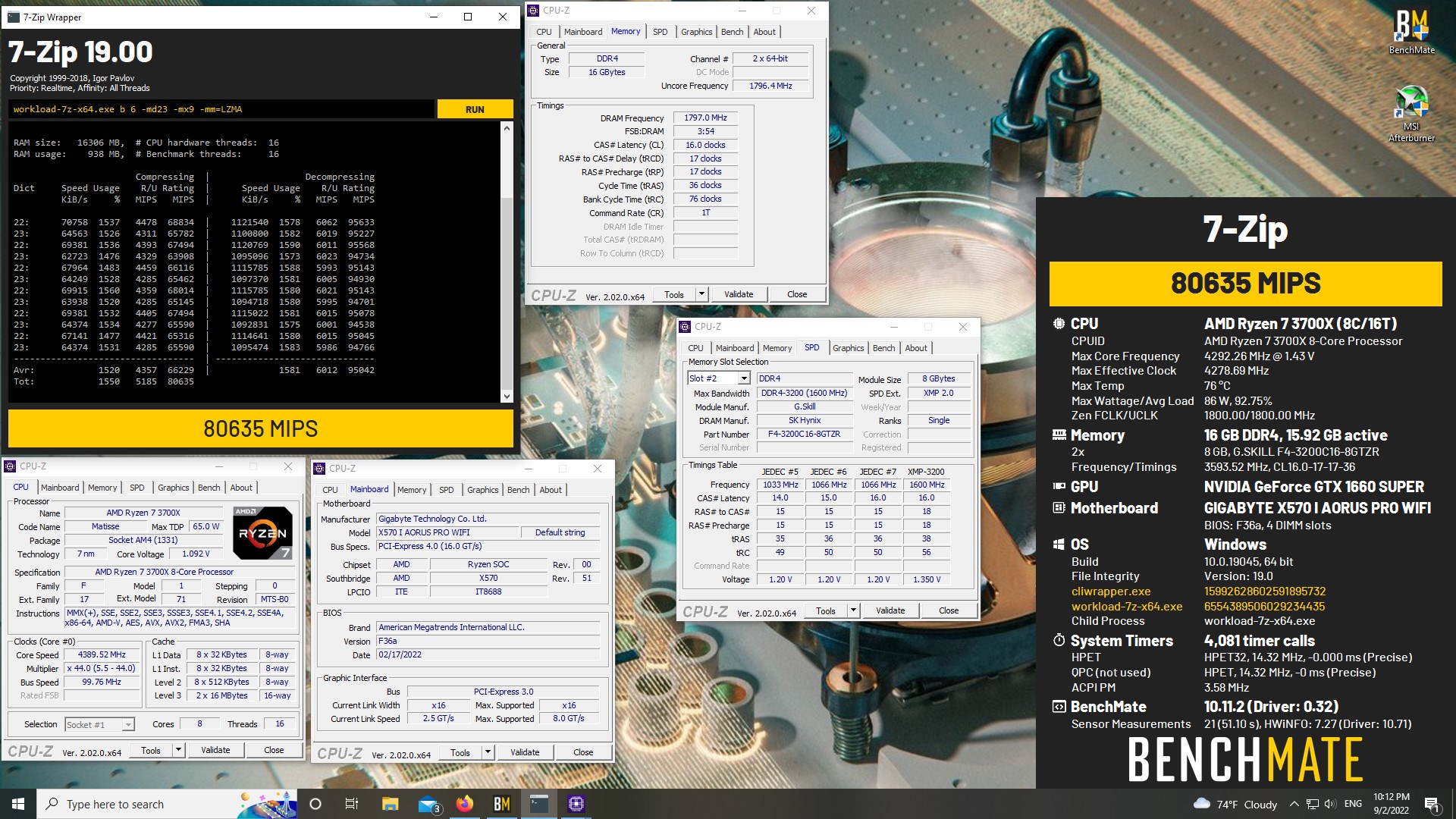Expand Tools dropdown arrow in Mainboard window
Image resolution: width=1456 pixels, height=819 pixels.
488,752
